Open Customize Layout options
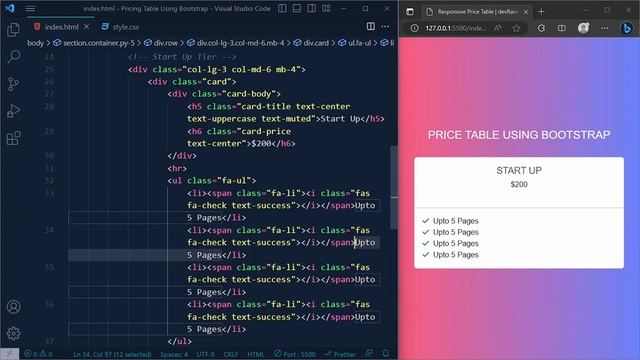This screenshot has width=640, height=360. coord(327,8)
